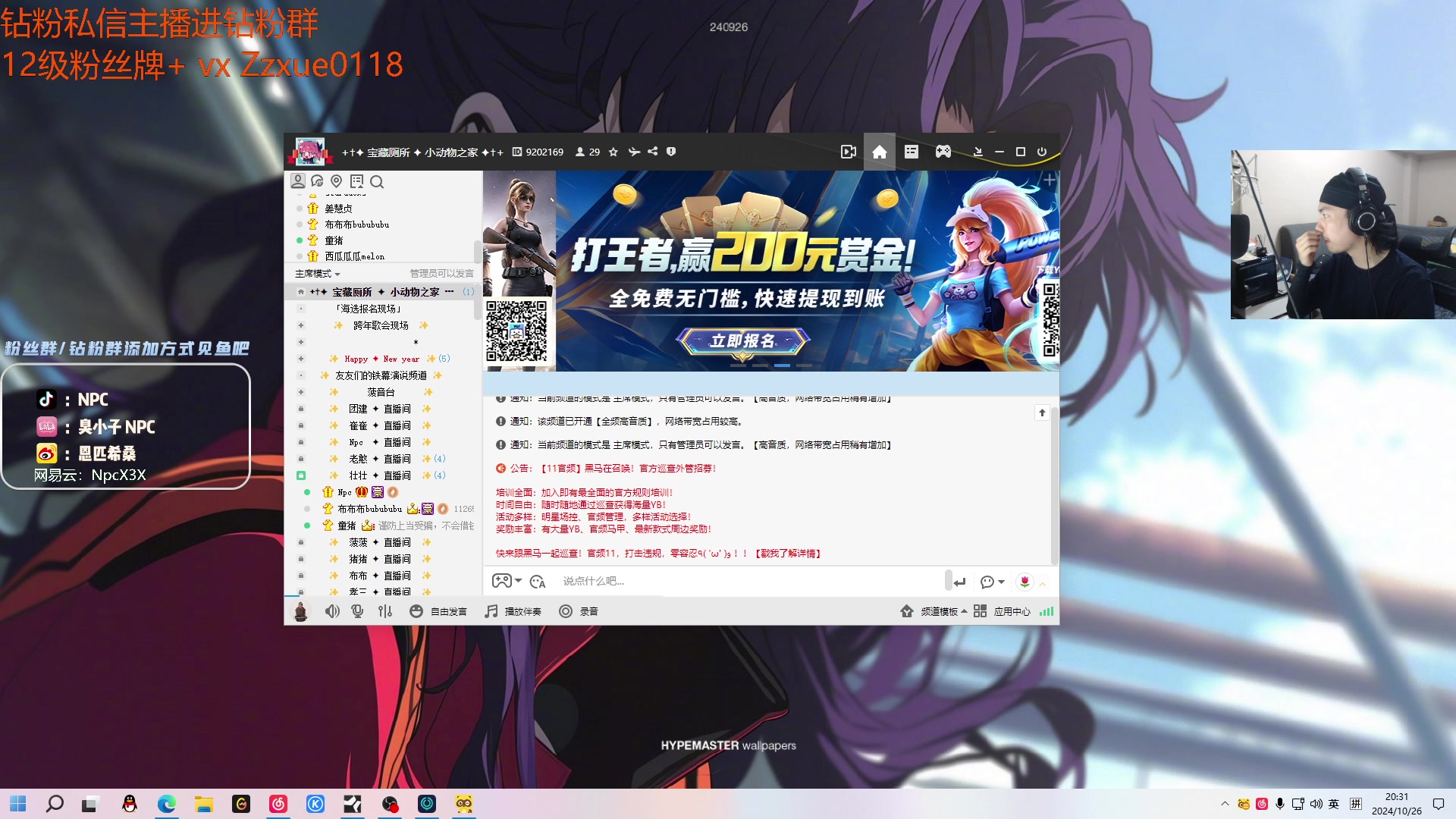The image size is (1456, 819).
Task: Click the download arrow icon in title bar
Action: click(978, 152)
